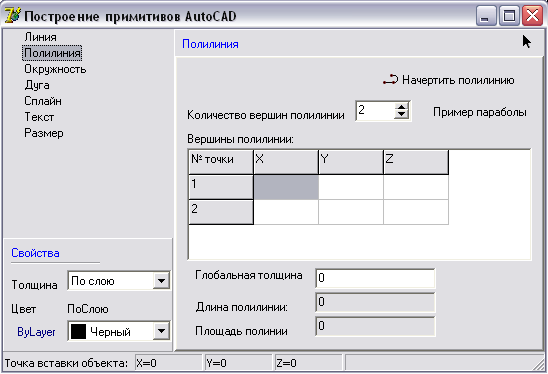The image size is (548, 374).
Task: Select Сплайн in the primitives list
Action: [43, 101]
